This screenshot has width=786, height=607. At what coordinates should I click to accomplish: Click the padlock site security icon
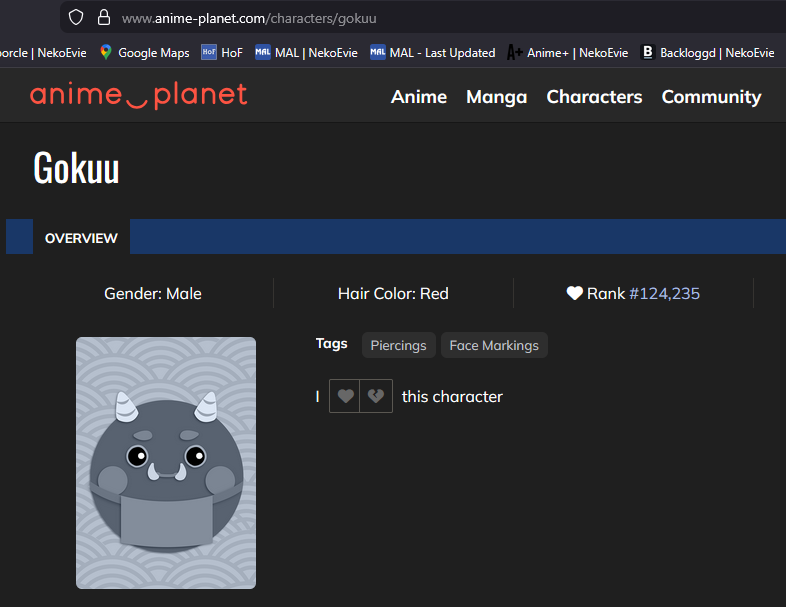(x=104, y=18)
